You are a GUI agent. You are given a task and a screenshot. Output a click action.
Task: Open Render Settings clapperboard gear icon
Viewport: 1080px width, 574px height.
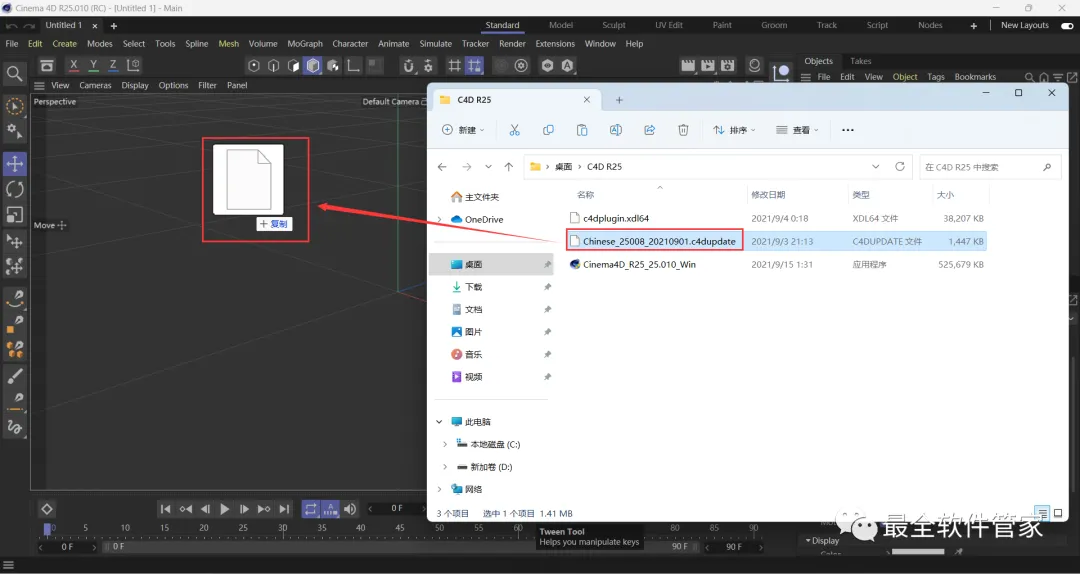click(728, 65)
